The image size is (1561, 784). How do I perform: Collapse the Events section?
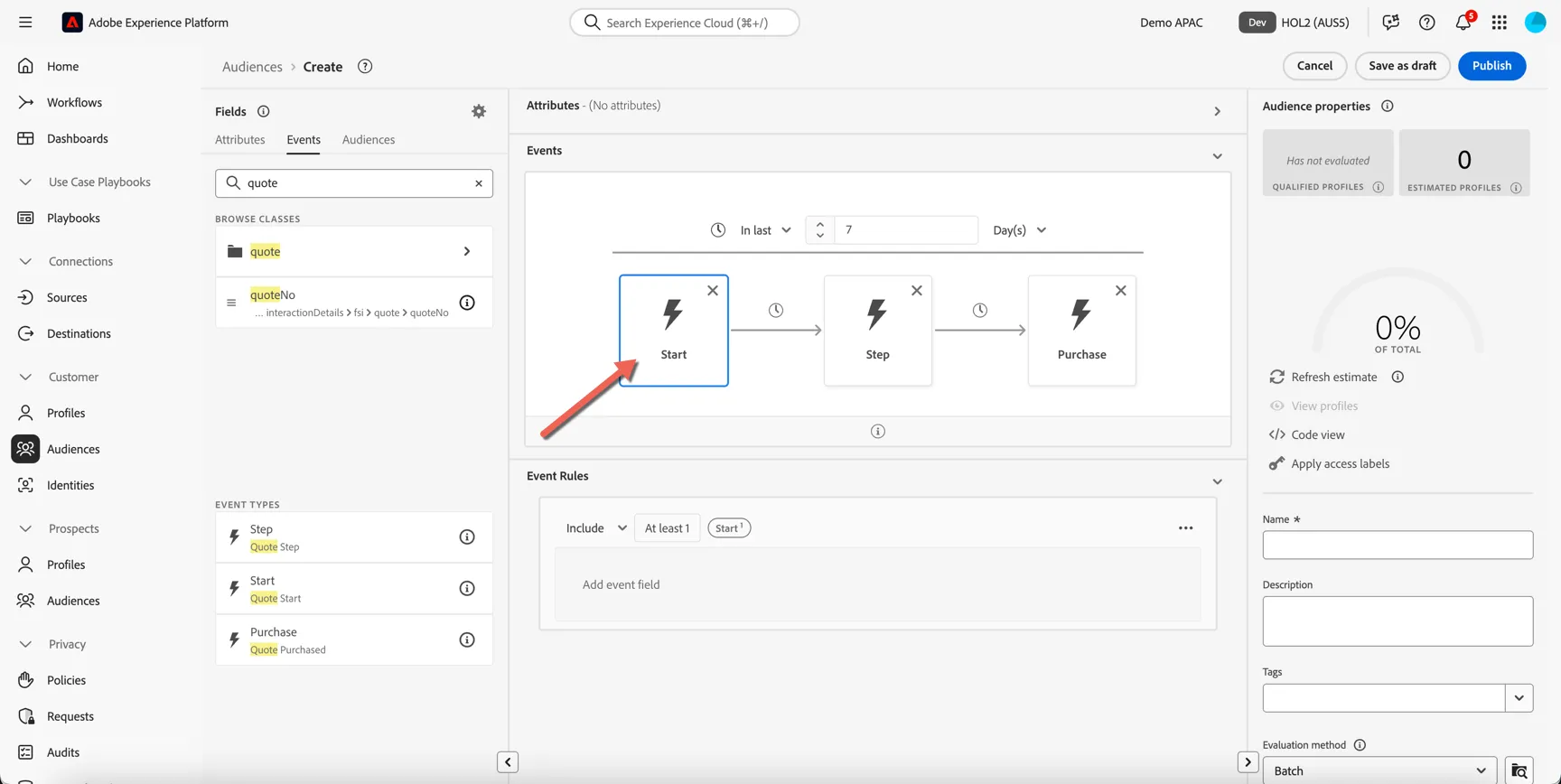tap(1218, 156)
